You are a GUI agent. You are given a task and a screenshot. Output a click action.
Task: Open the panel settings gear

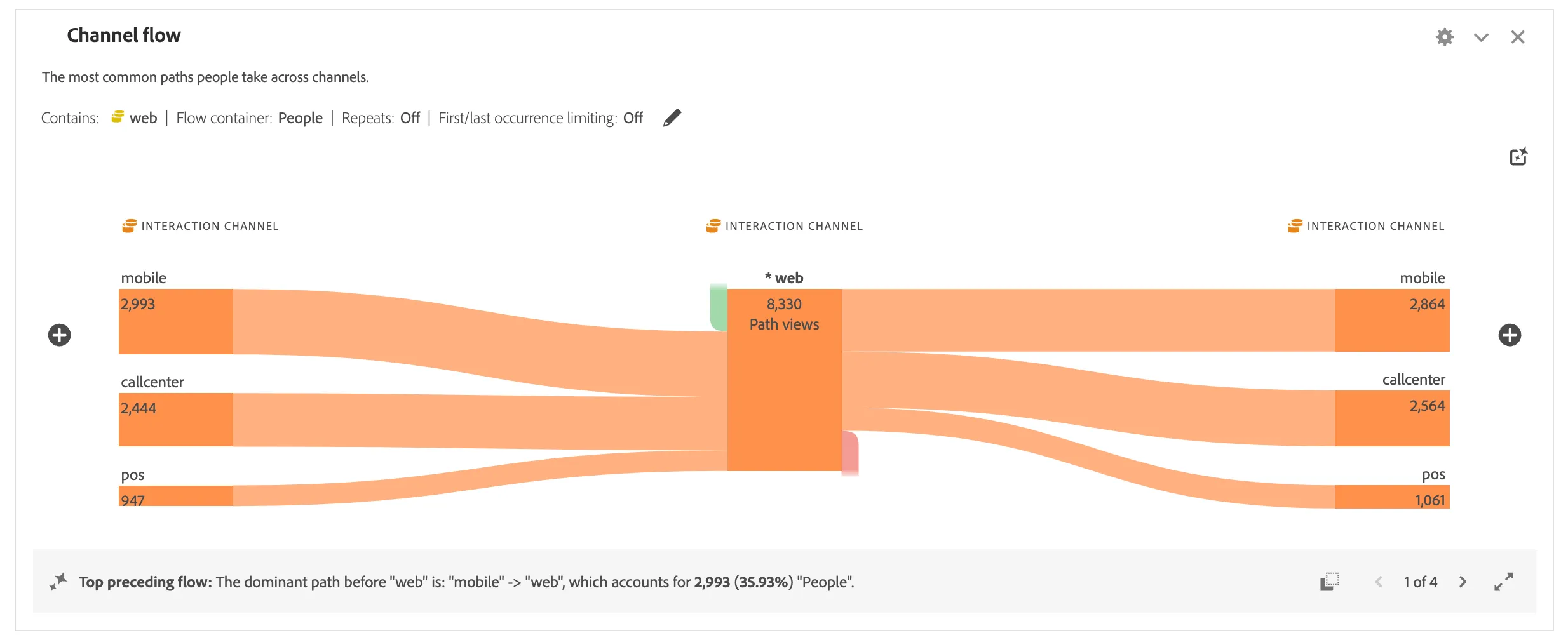click(1445, 37)
